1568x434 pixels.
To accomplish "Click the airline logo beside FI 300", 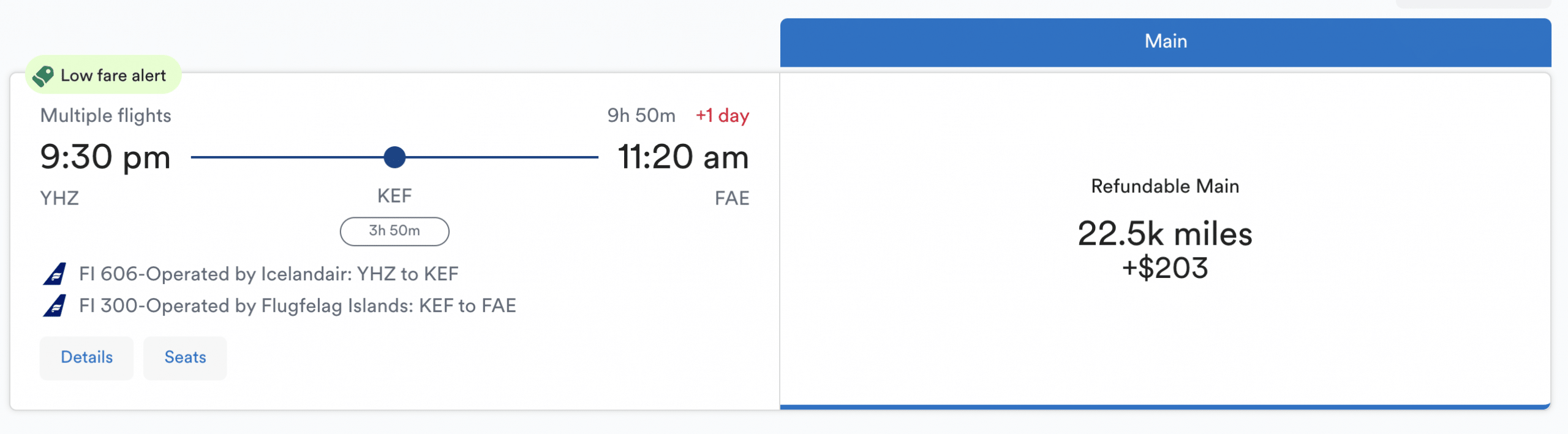I will [55, 305].
